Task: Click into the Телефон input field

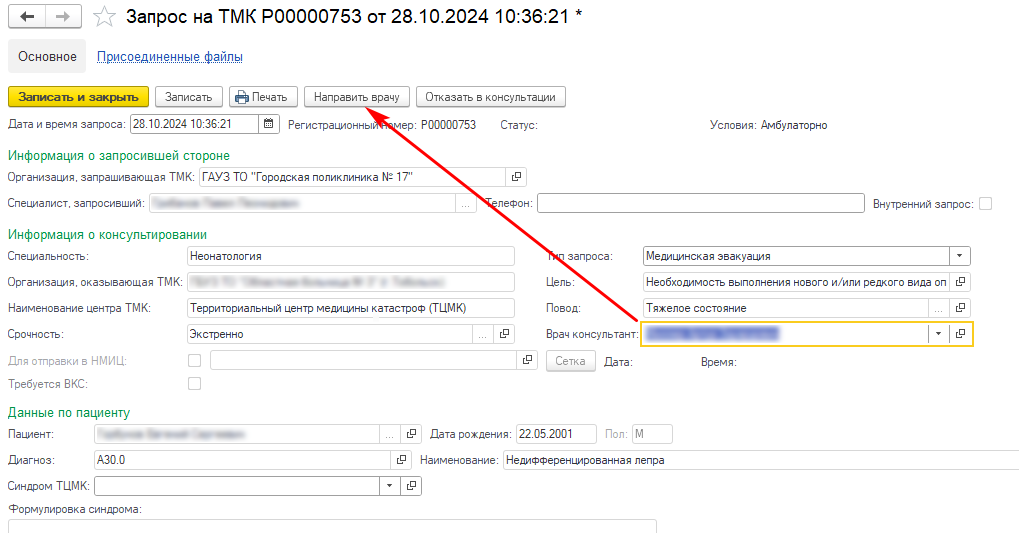Action: point(700,204)
